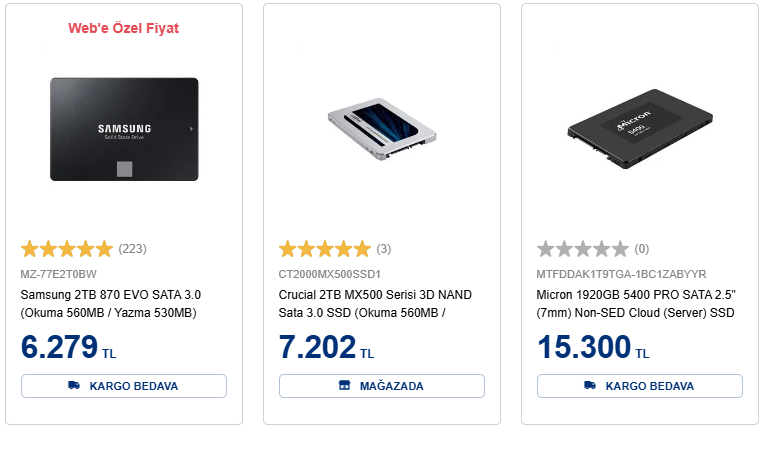Viewport: 769px width, 465px height.
Task: Open Micron 1920GB 5400 PRO product title
Action: click(x=636, y=304)
